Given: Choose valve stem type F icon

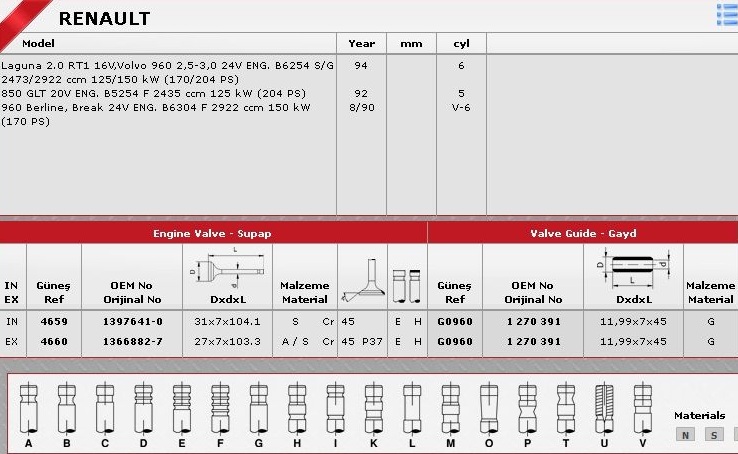Looking at the screenshot, I should pyautogui.click(x=219, y=410).
